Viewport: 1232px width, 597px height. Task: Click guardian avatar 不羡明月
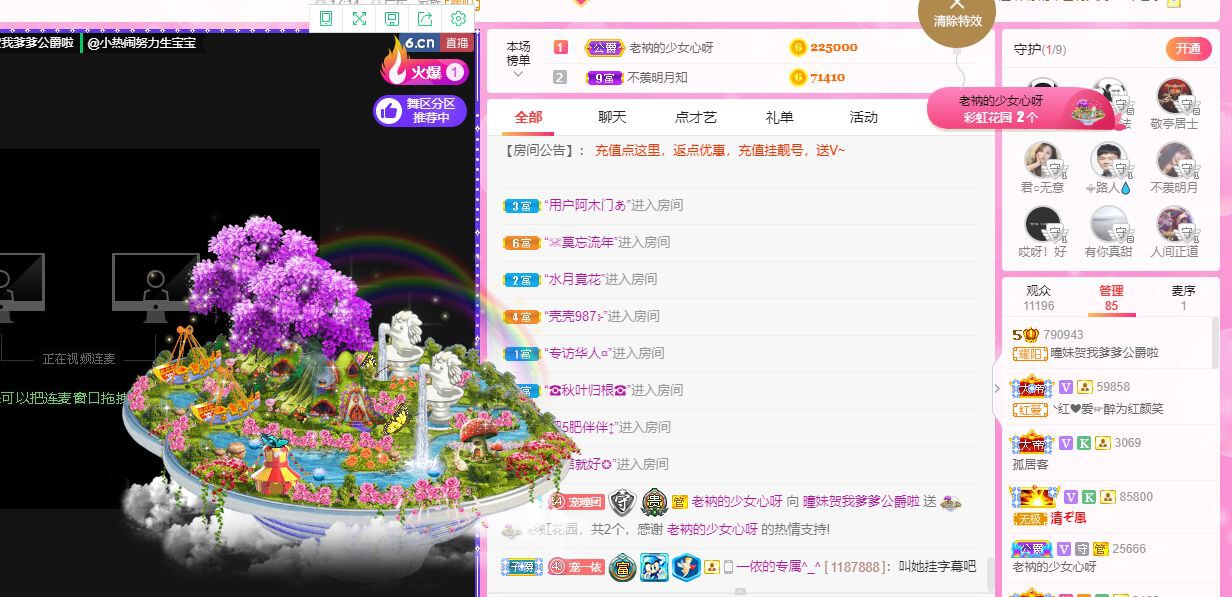click(x=1174, y=160)
